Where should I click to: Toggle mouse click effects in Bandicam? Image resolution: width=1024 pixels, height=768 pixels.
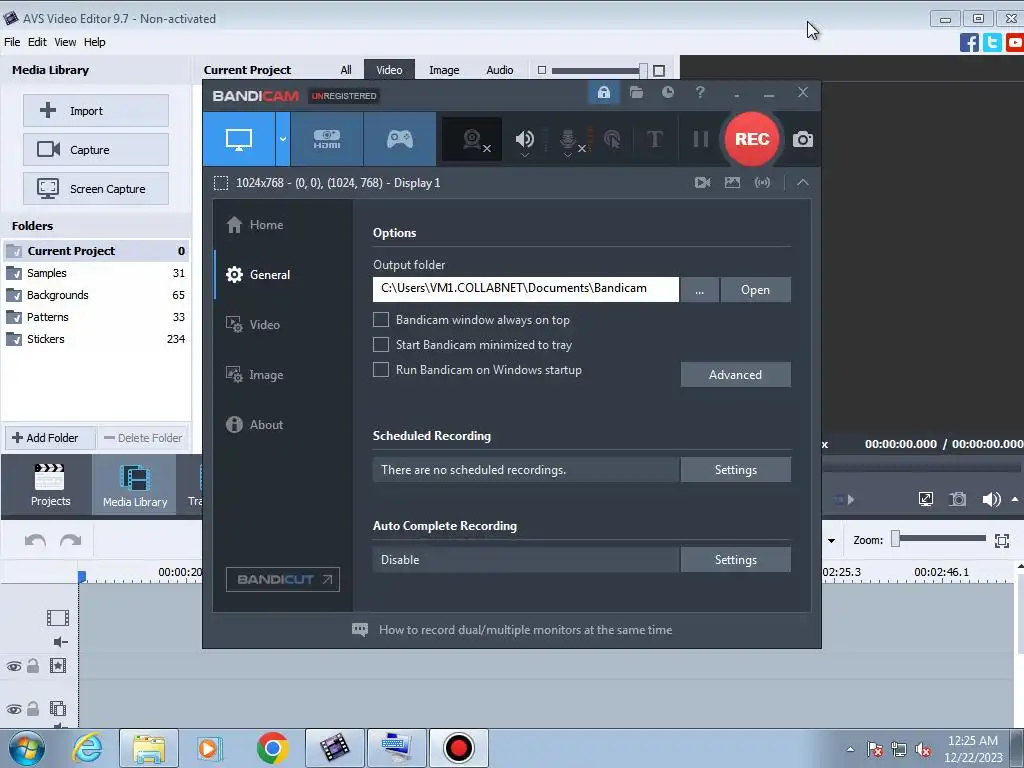612,139
